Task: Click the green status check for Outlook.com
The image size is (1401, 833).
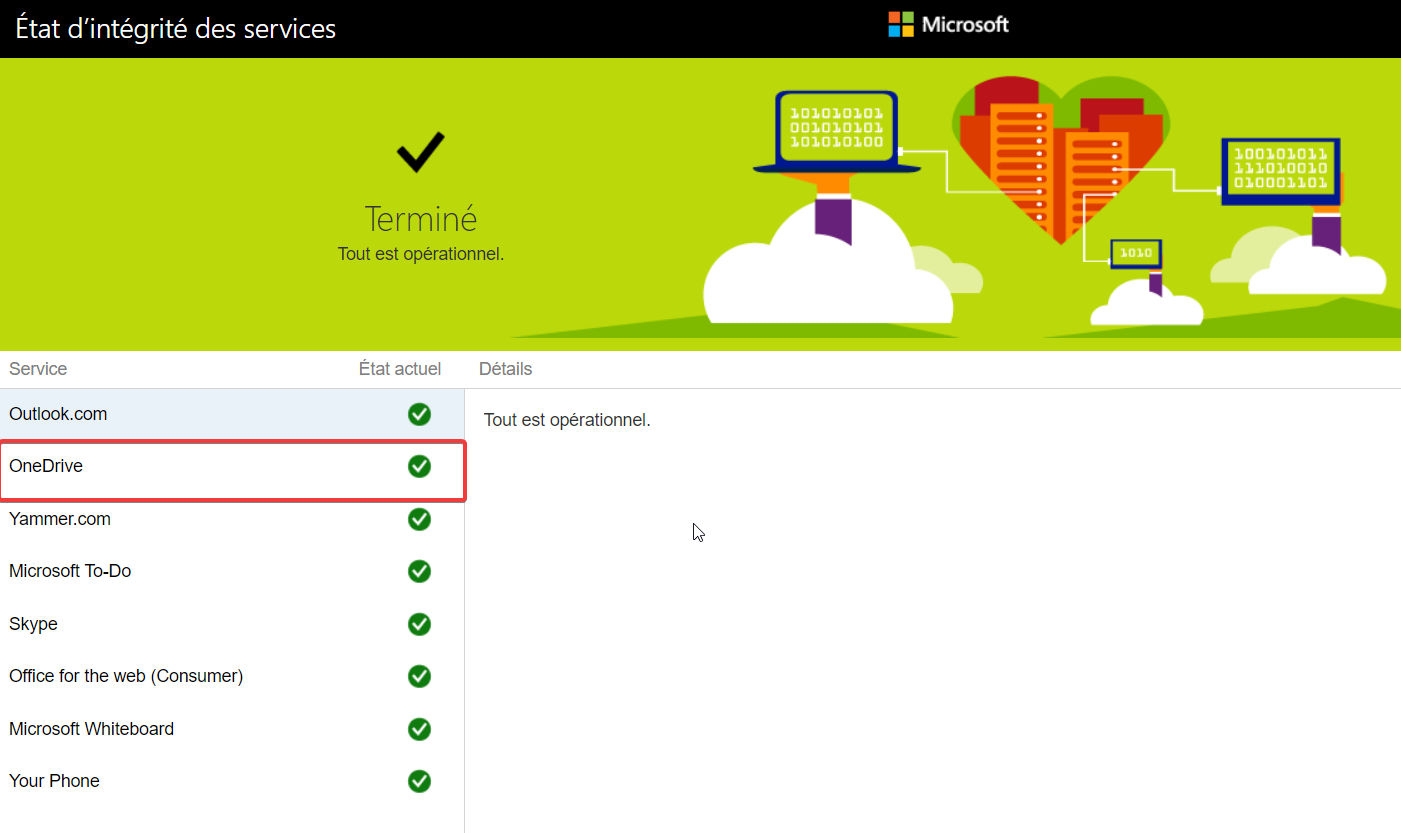Action: tap(420, 414)
